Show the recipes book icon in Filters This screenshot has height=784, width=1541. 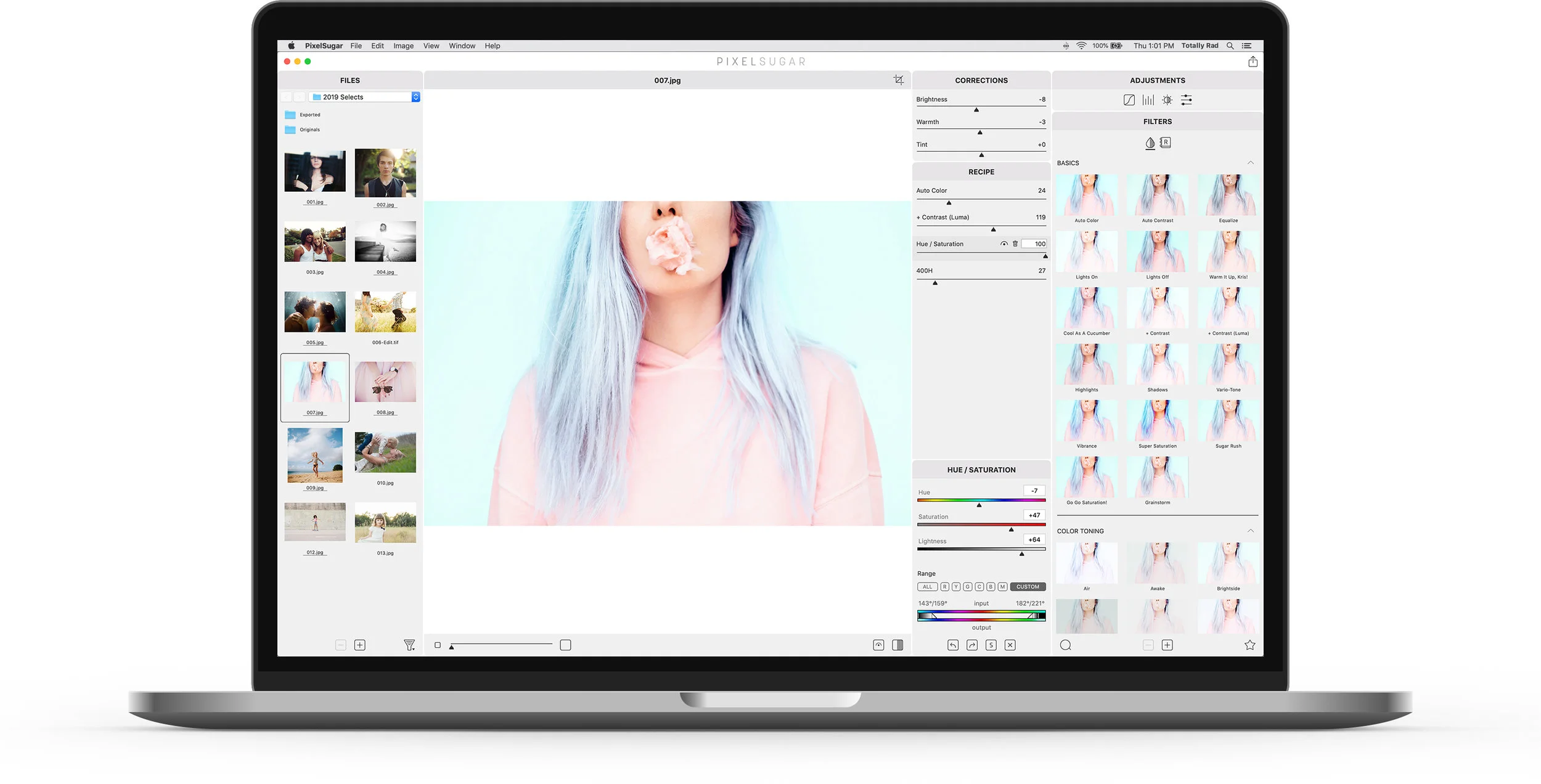[1165, 143]
